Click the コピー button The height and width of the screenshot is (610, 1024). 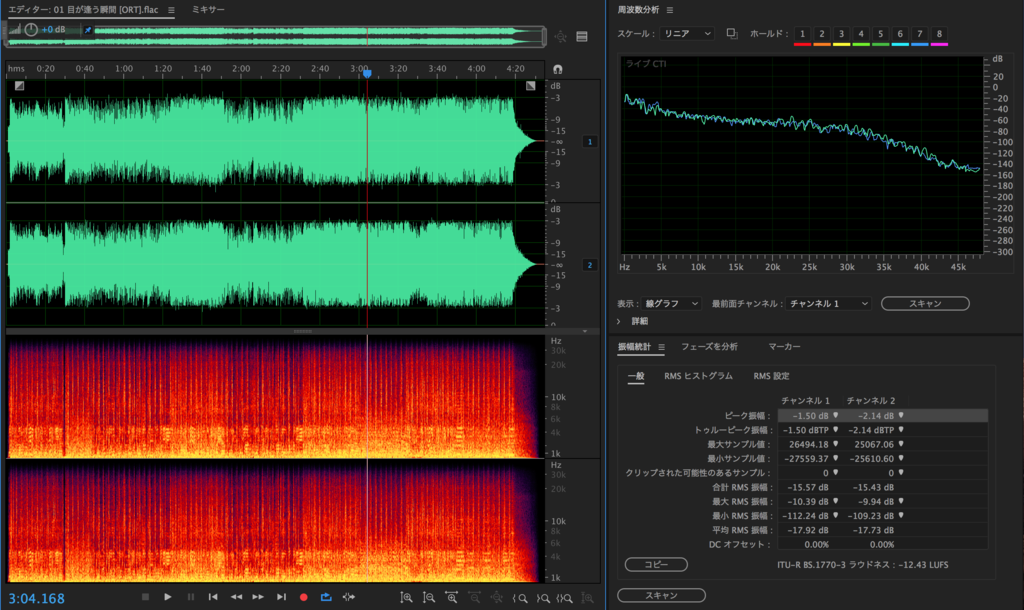coord(656,565)
